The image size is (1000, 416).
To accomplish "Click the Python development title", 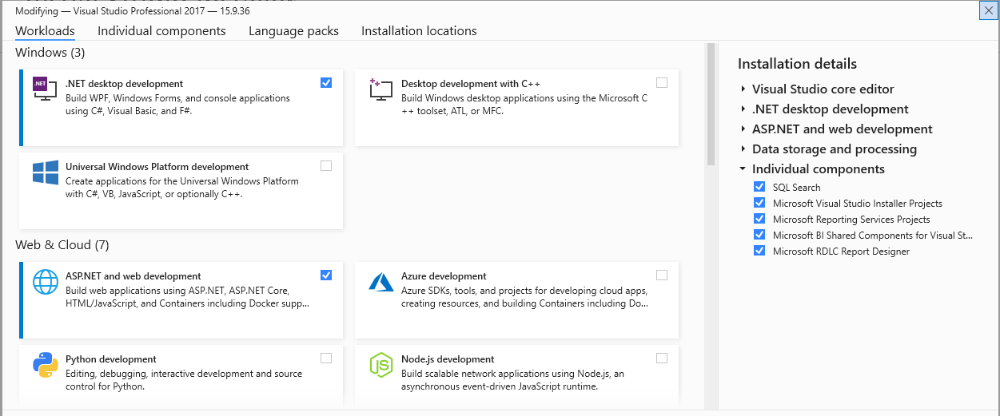I will point(111,359).
